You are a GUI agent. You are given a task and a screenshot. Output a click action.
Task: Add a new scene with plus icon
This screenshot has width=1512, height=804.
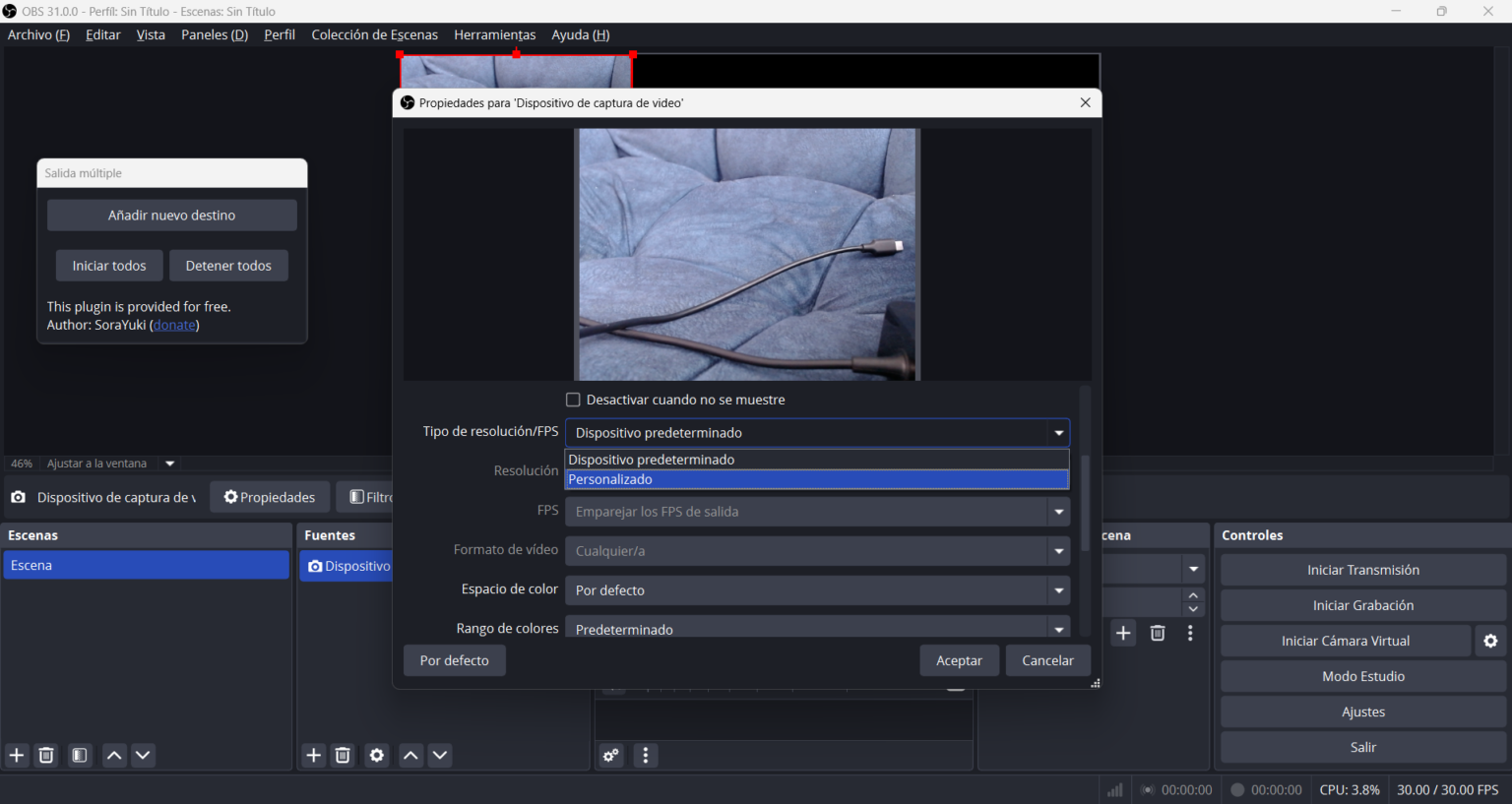(x=17, y=755)
